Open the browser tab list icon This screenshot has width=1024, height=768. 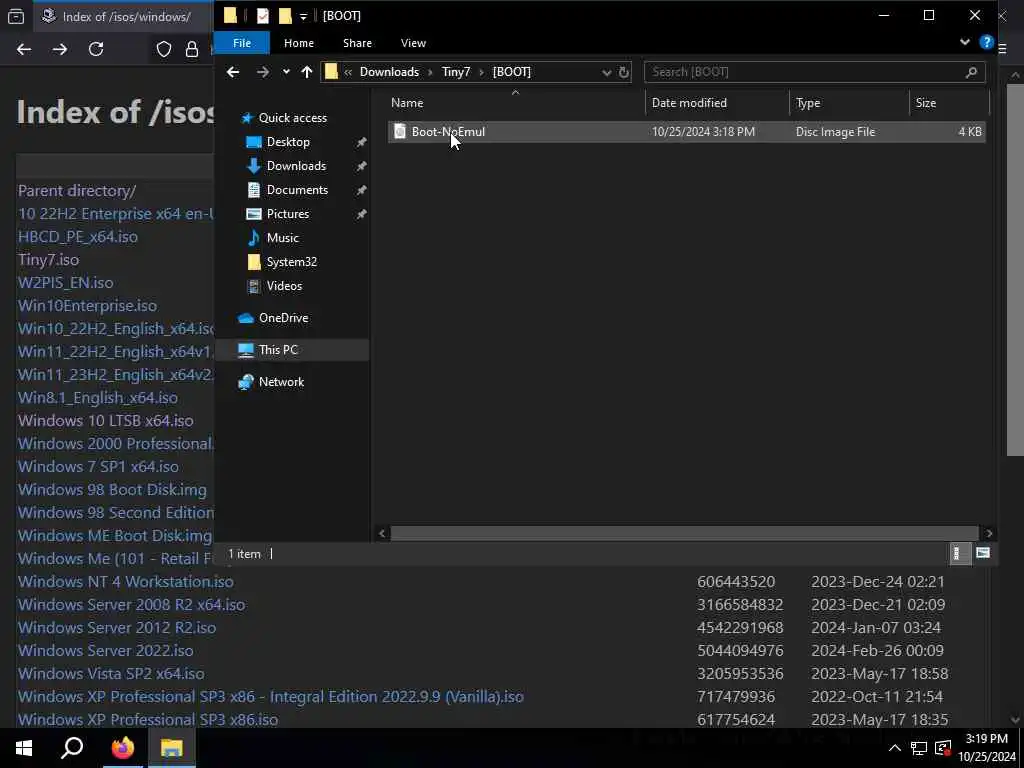pos(16,17)
